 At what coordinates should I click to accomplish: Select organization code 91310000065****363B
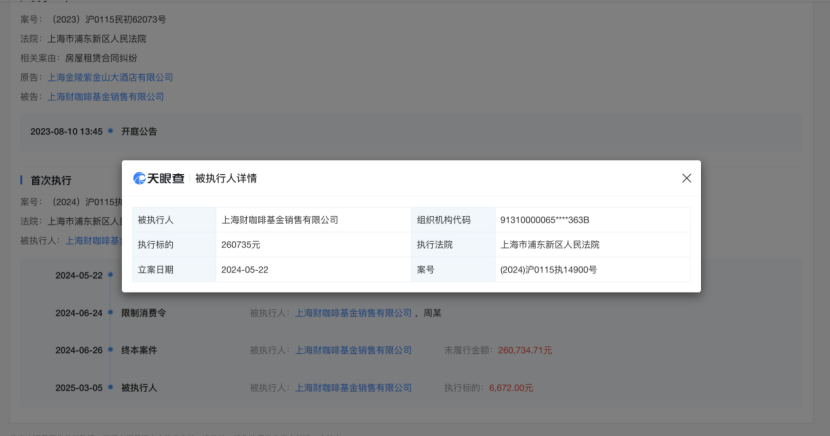545,220
